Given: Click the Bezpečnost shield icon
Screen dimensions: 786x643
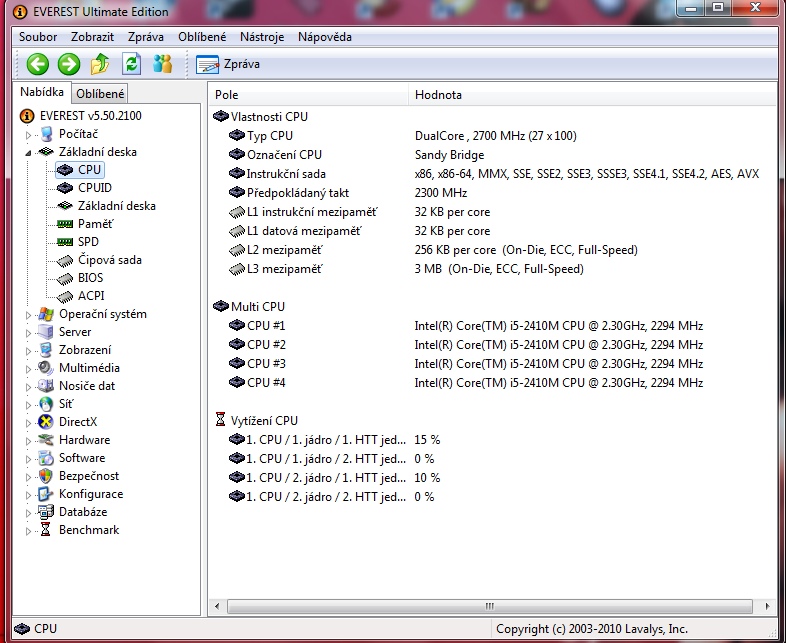Looking at the screenshot, I should (x=46, y=476).
